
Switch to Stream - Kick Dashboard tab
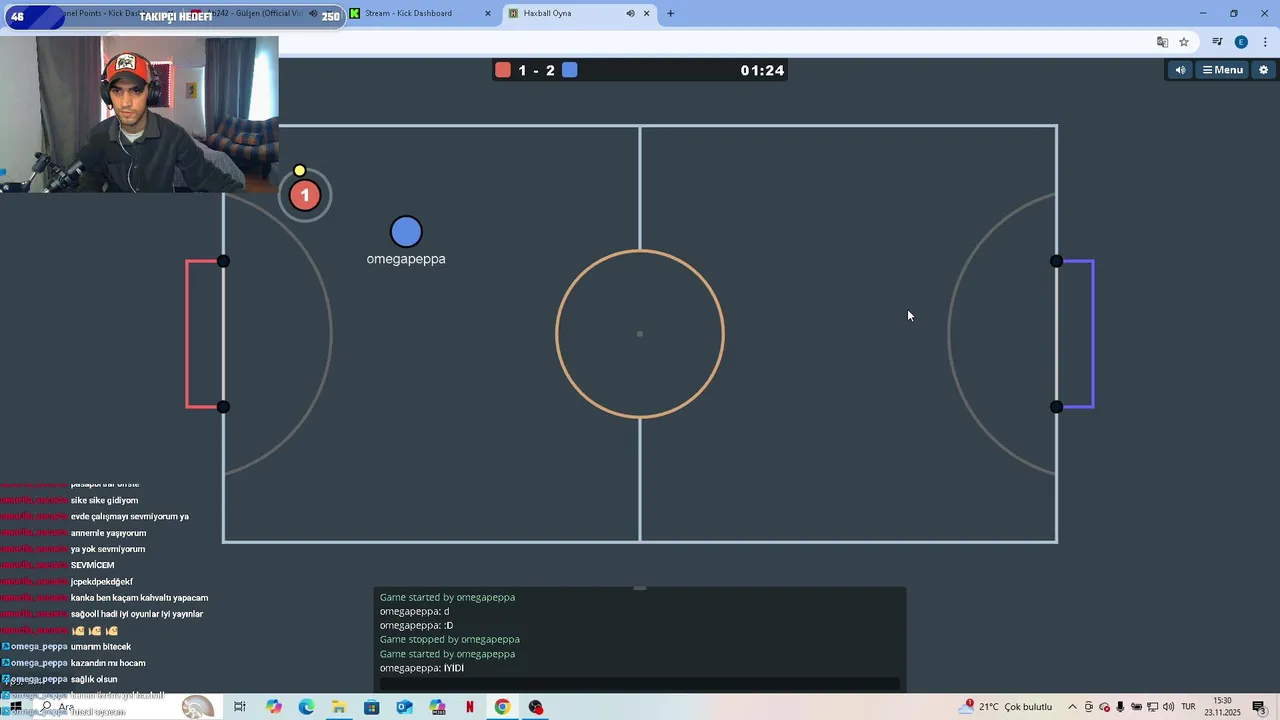pos(419,13)
